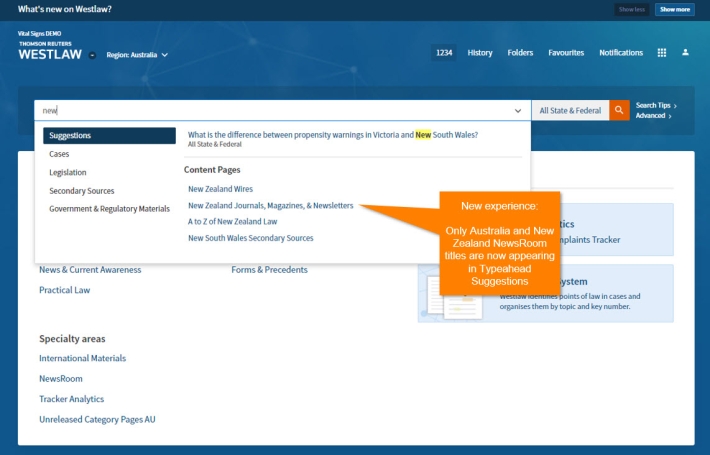Viewport: 710px width, 455px height.
Task: Open New Zealand Journals, Magazines, & Newsletters
Action: click(271, 206)
